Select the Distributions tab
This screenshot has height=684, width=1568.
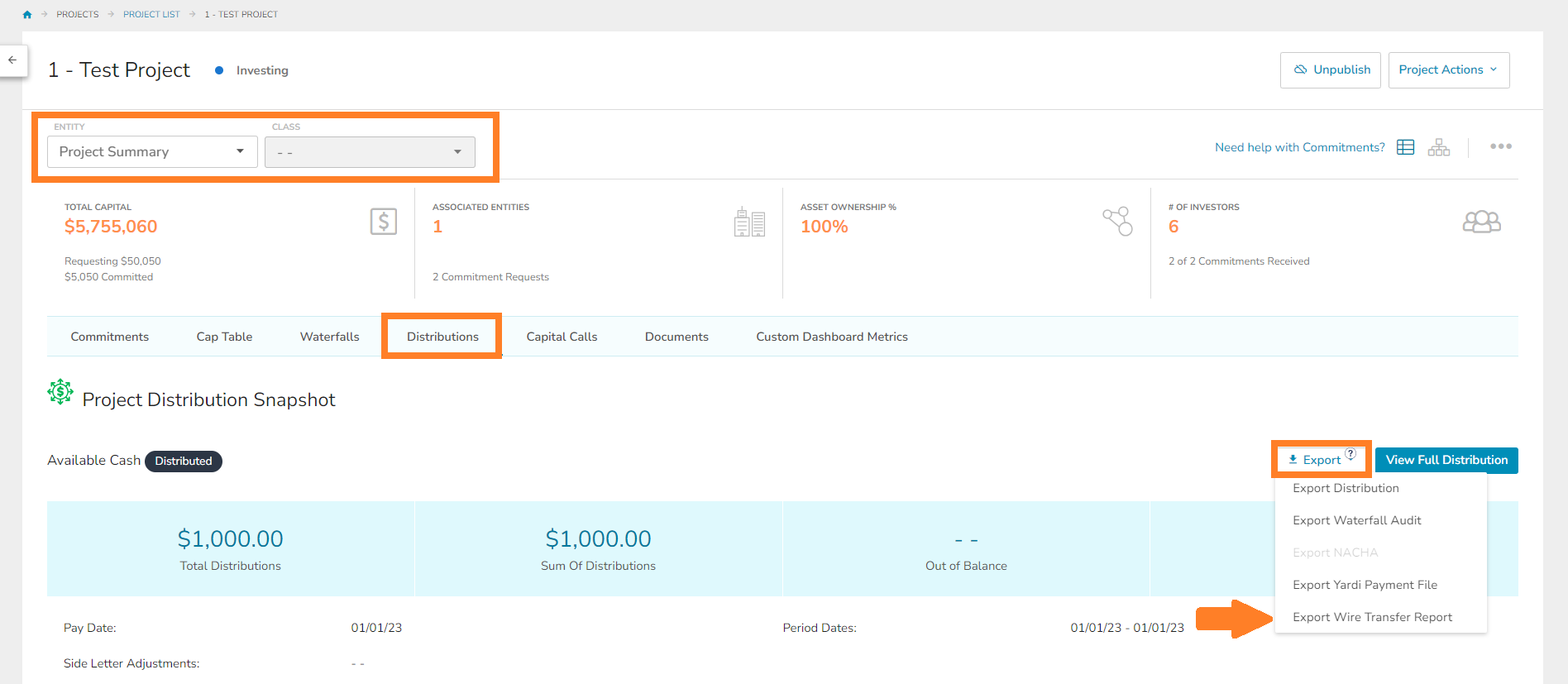point(442,337)
